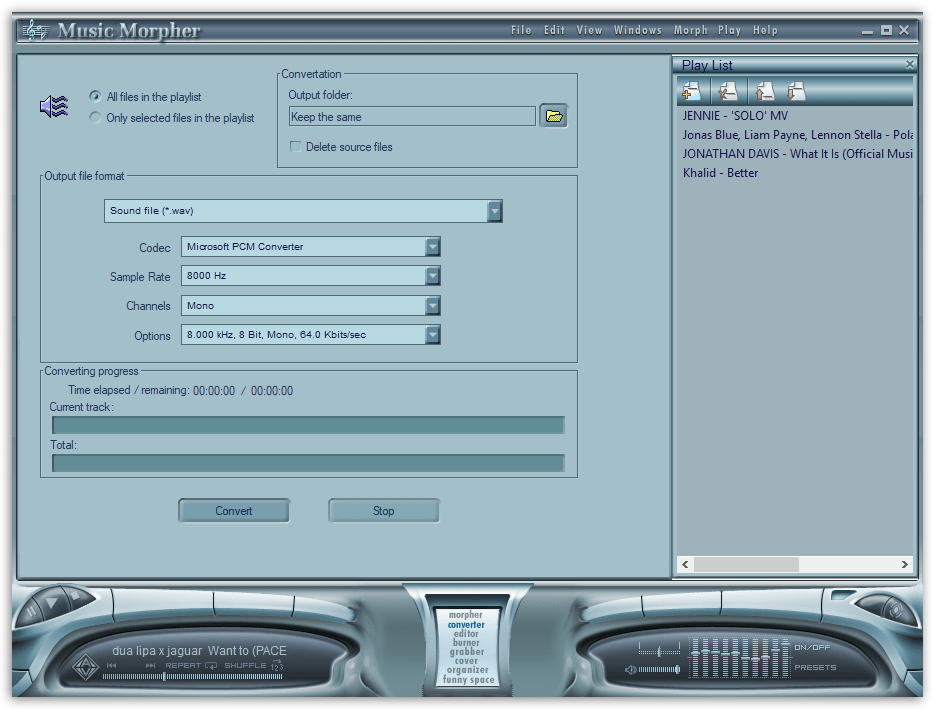Switch to the editor module

(466, 633)
